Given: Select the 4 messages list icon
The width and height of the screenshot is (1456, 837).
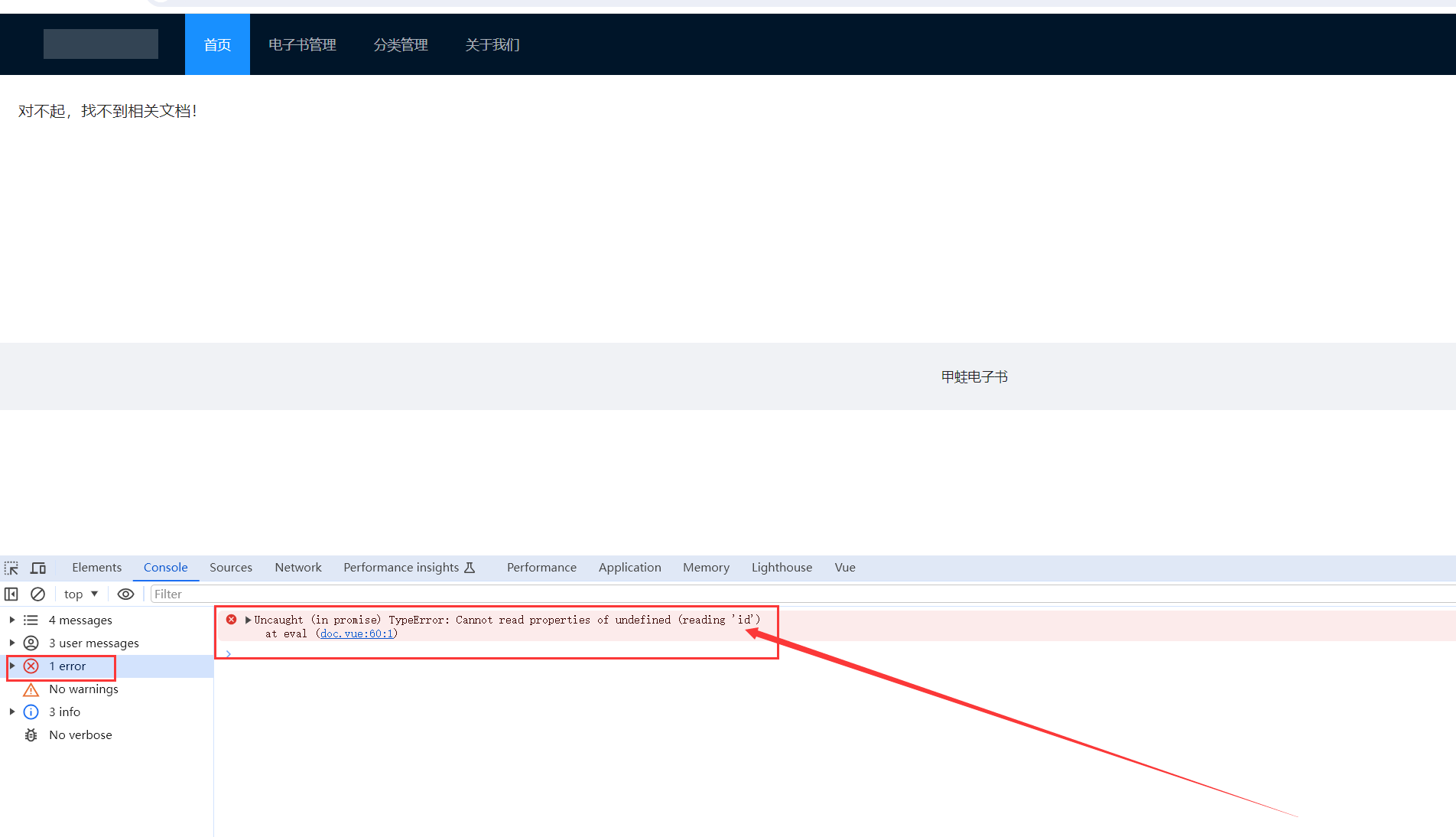Looking at the screenshot, I should (31, 620).
